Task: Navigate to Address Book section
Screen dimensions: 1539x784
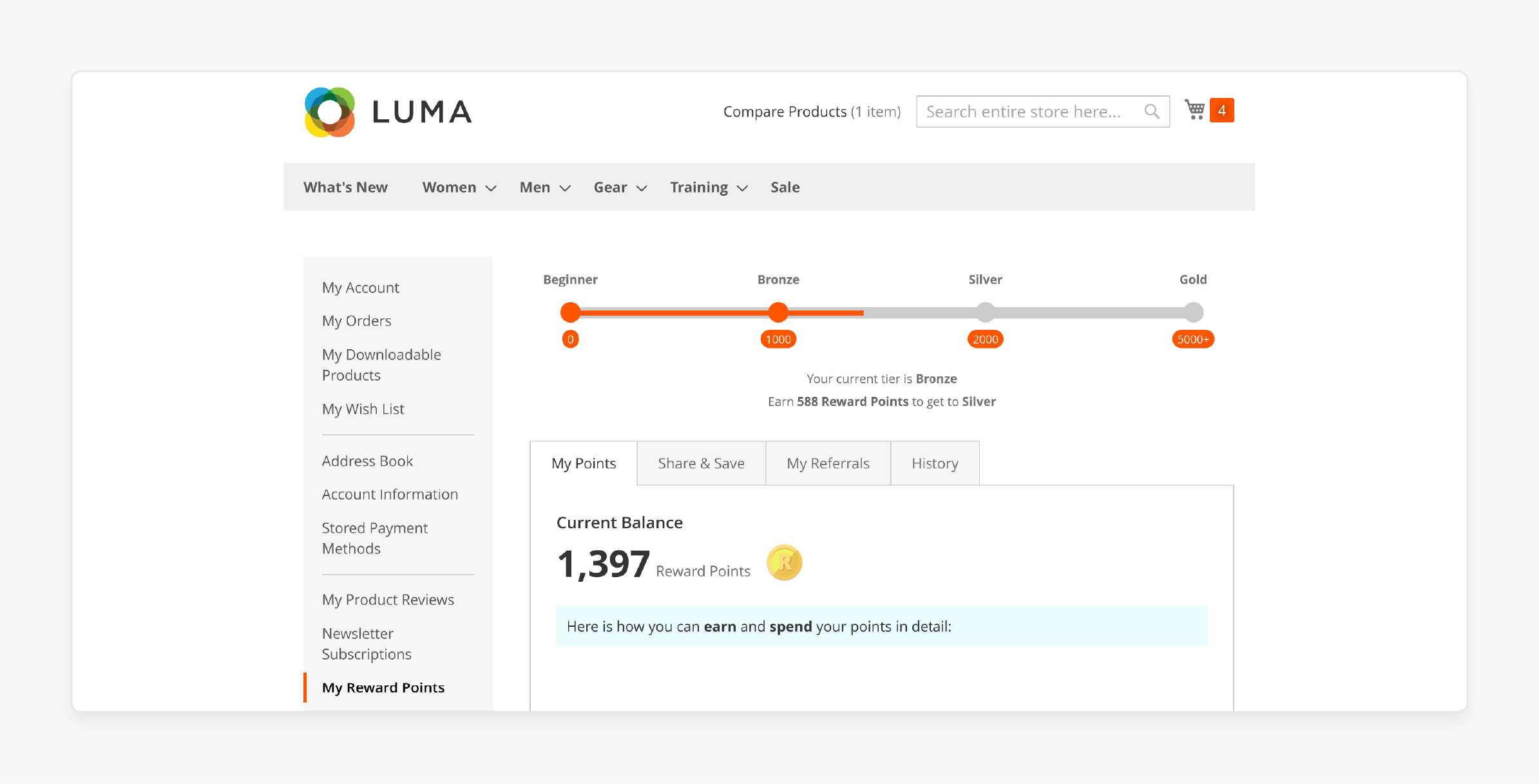Action: [x=367, y=461]
